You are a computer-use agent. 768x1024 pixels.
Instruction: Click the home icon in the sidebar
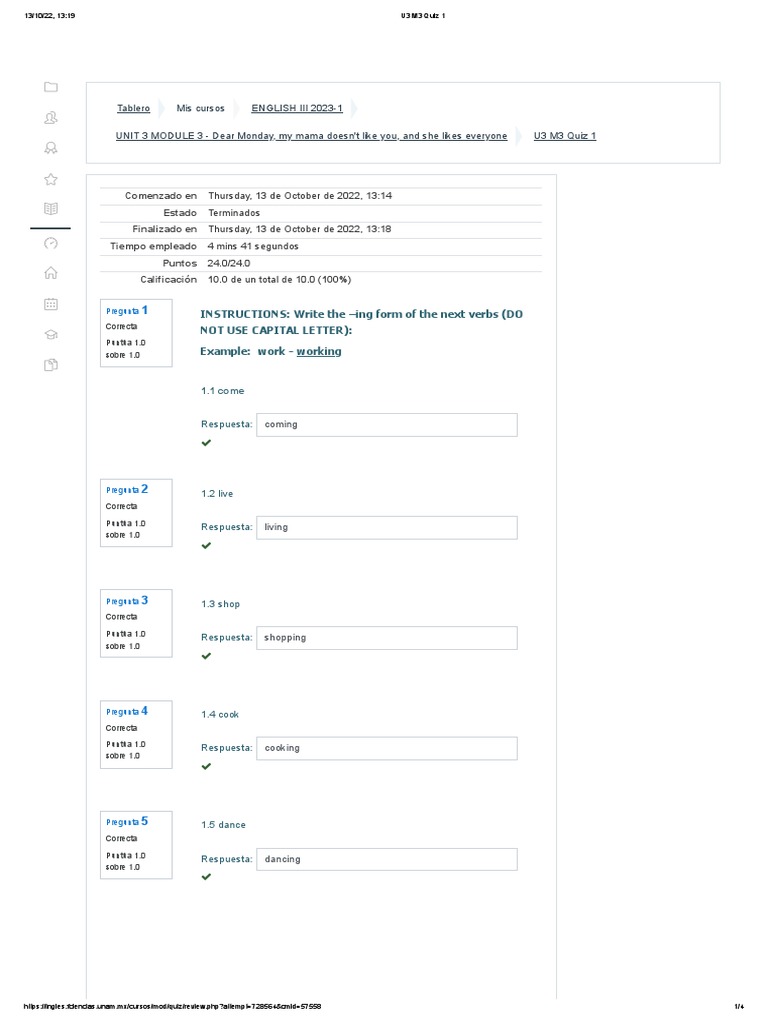51,273
